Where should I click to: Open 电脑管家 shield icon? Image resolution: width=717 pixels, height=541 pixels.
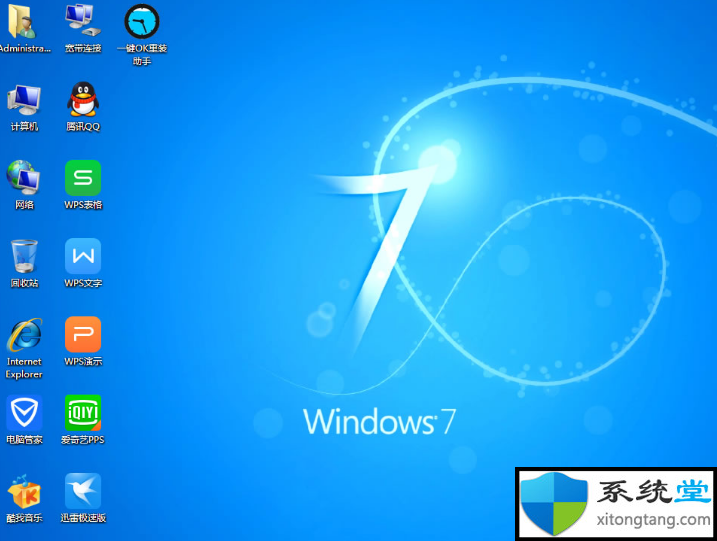click(24, 412)
